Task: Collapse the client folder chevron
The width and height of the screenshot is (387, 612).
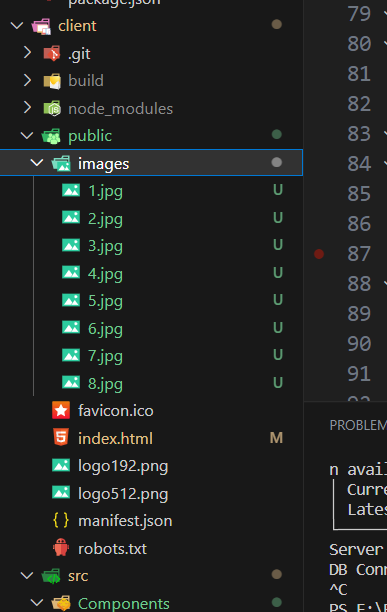Action: (x=17, y=26)
